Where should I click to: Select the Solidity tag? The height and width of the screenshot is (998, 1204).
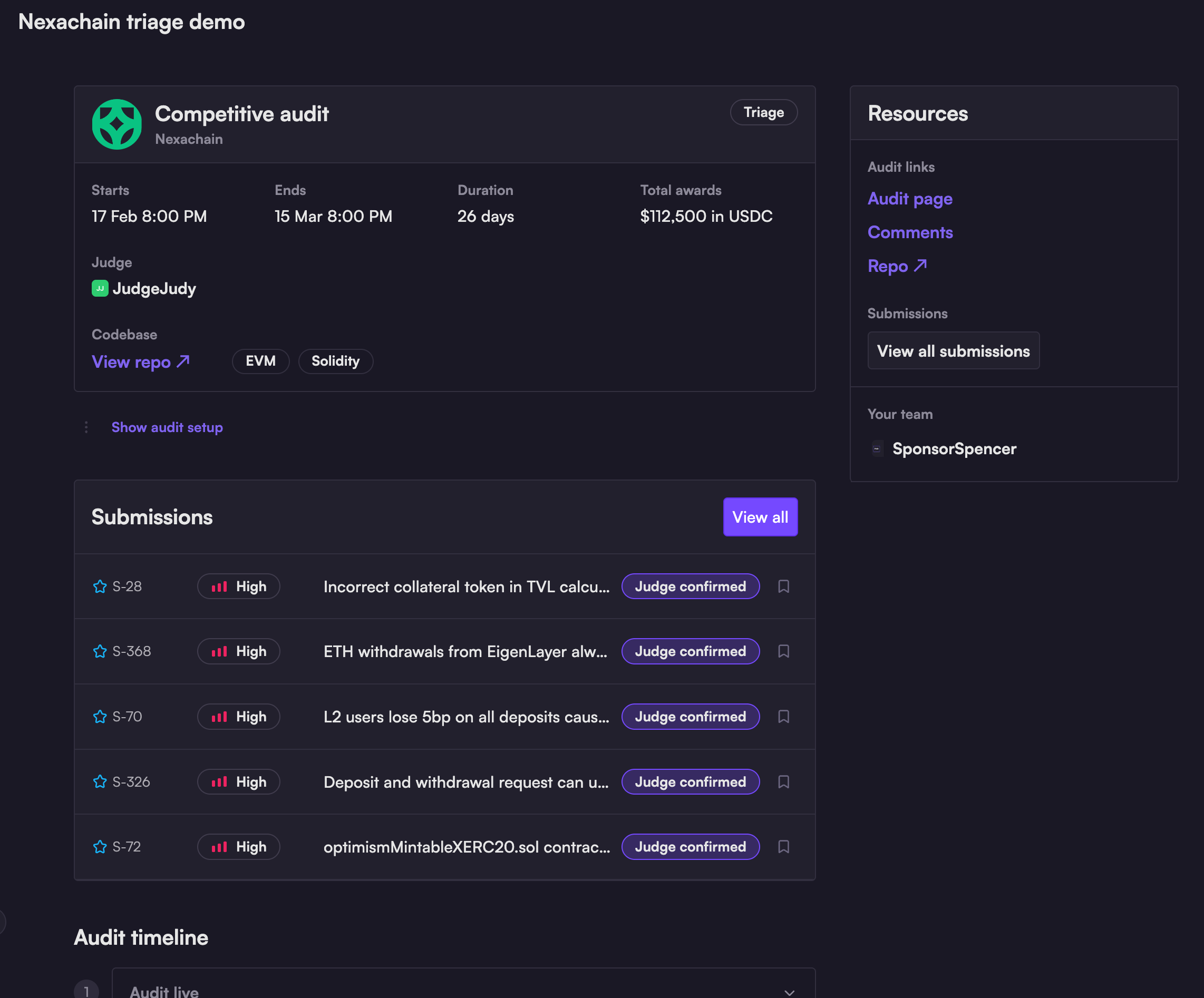(x=335, y=361)
